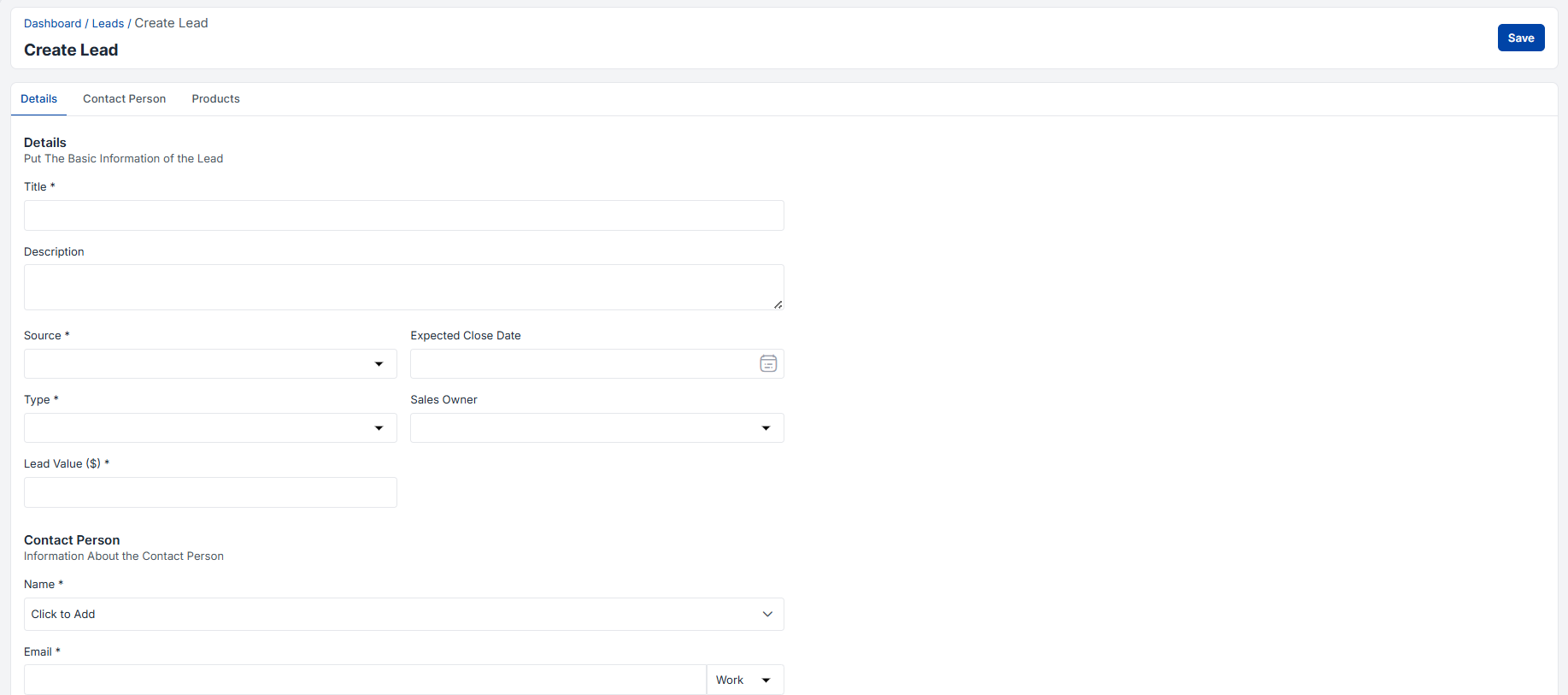Image resolution: width=1568 pixels, height=695 pixels.
Task: Focus the Title input field
Action: coord(403,215)
